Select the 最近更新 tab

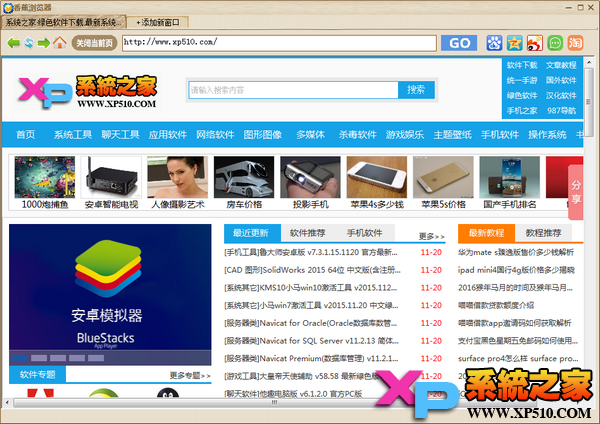252,233
